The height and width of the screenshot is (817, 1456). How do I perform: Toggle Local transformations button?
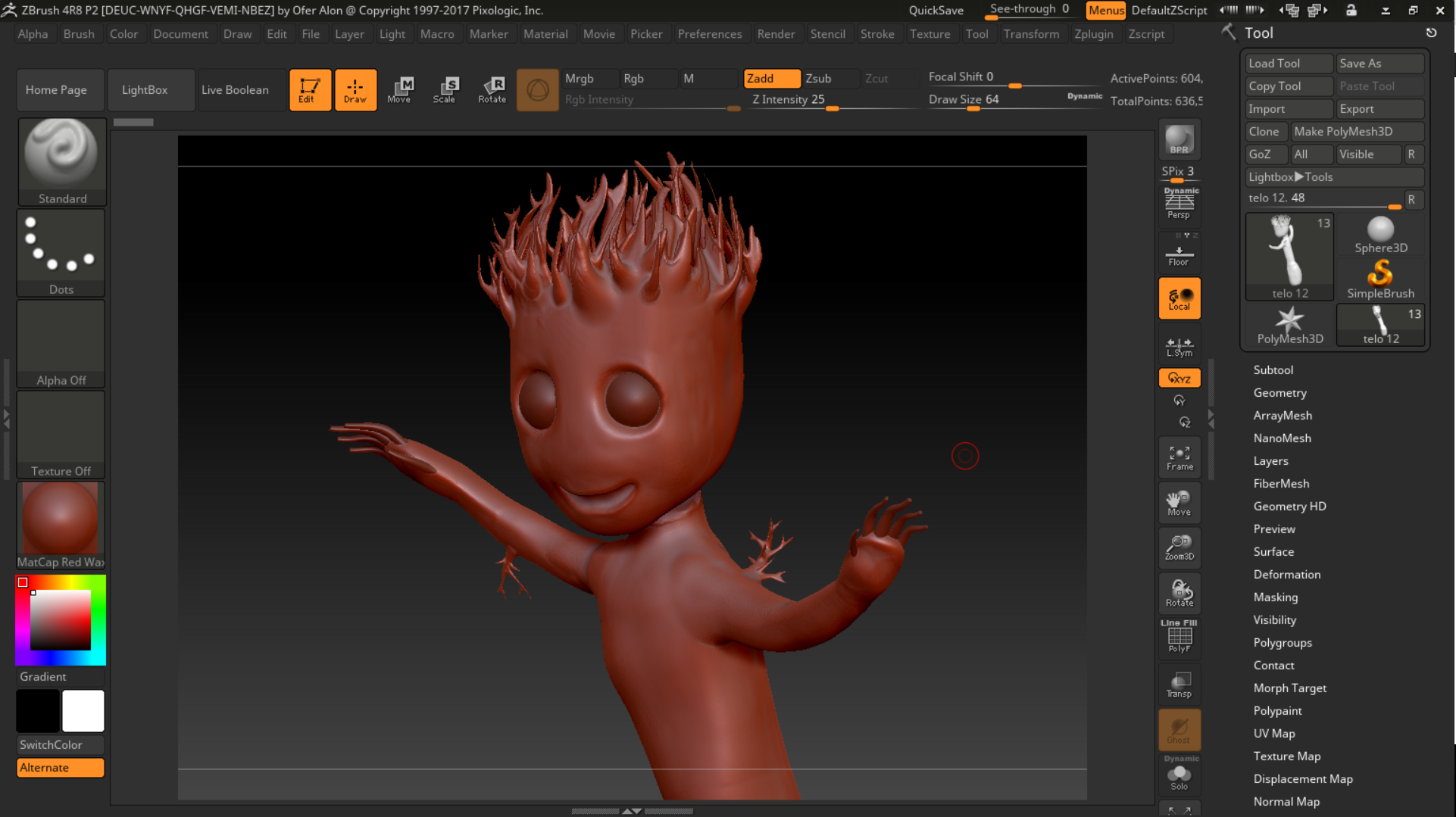pos(1179,298)
